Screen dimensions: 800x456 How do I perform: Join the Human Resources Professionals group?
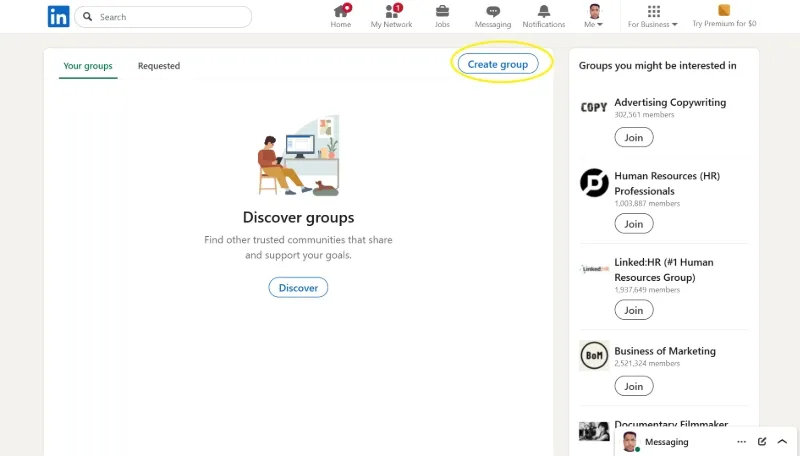coord(634,224)
